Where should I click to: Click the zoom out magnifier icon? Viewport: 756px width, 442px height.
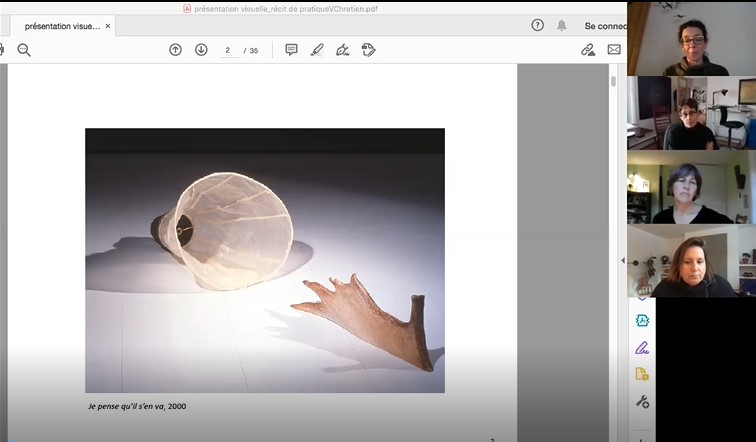tap(24, 50)
